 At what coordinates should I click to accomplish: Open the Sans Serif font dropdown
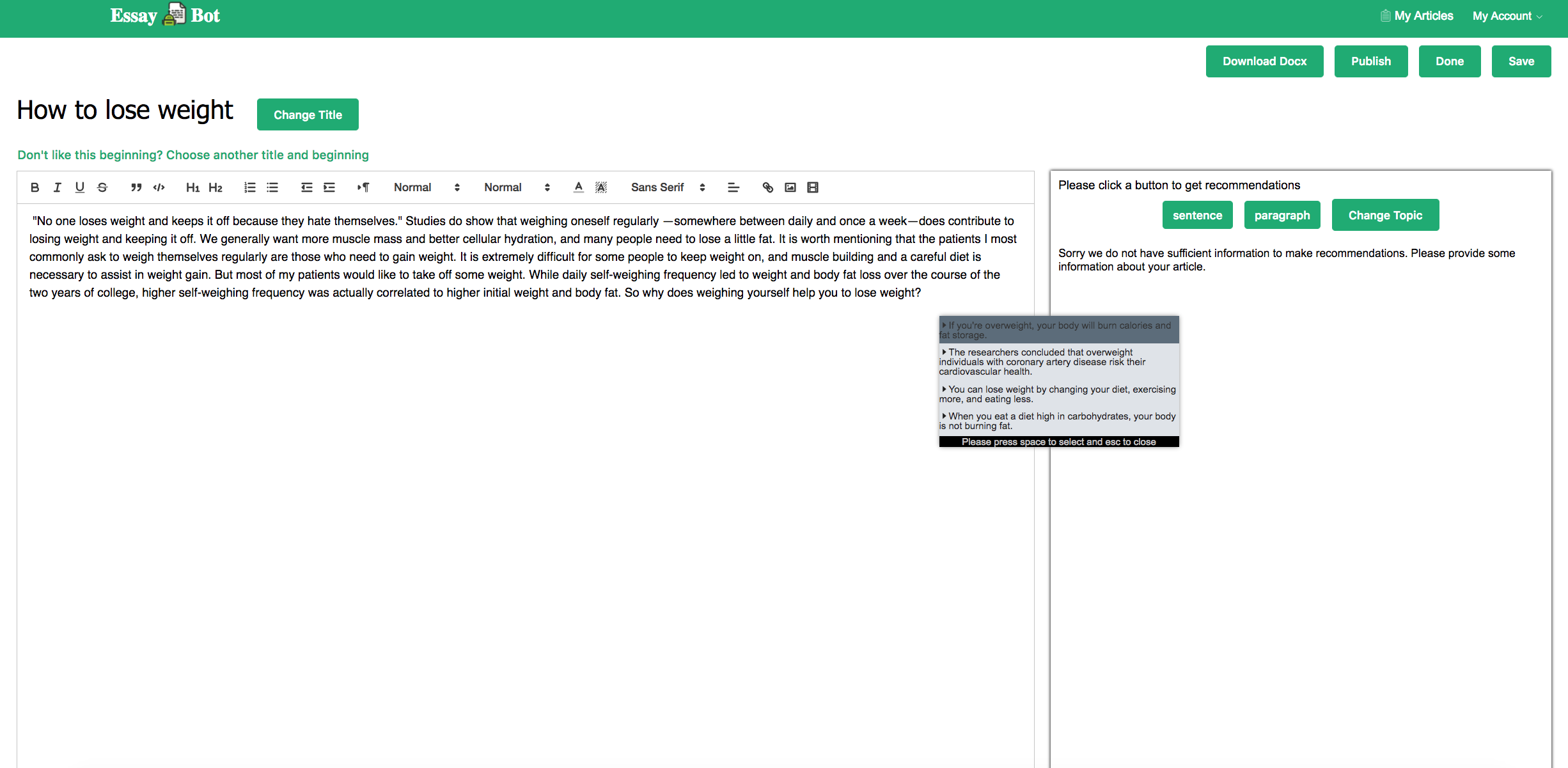pos(668,187)
